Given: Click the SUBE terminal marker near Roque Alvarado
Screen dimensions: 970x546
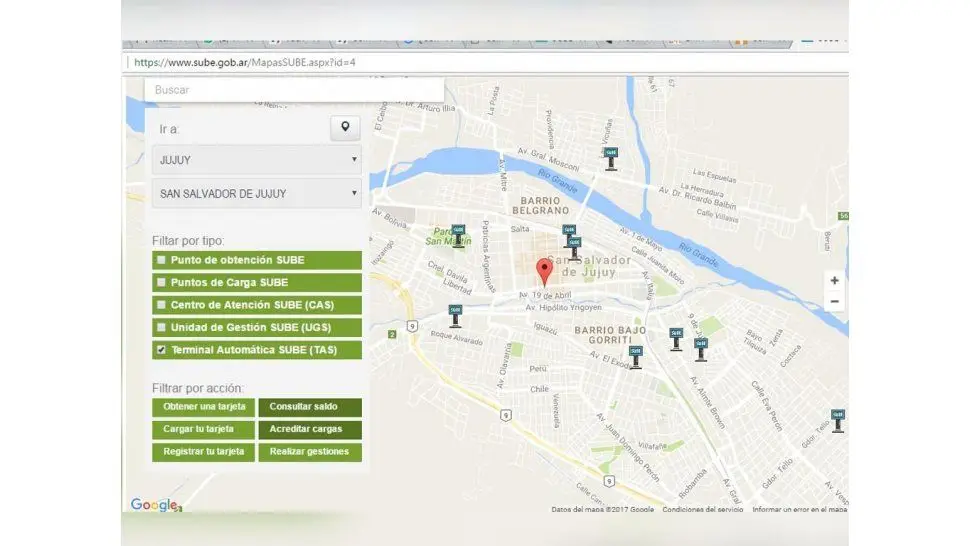Looking at the screenshot, I should coord(455,316).
